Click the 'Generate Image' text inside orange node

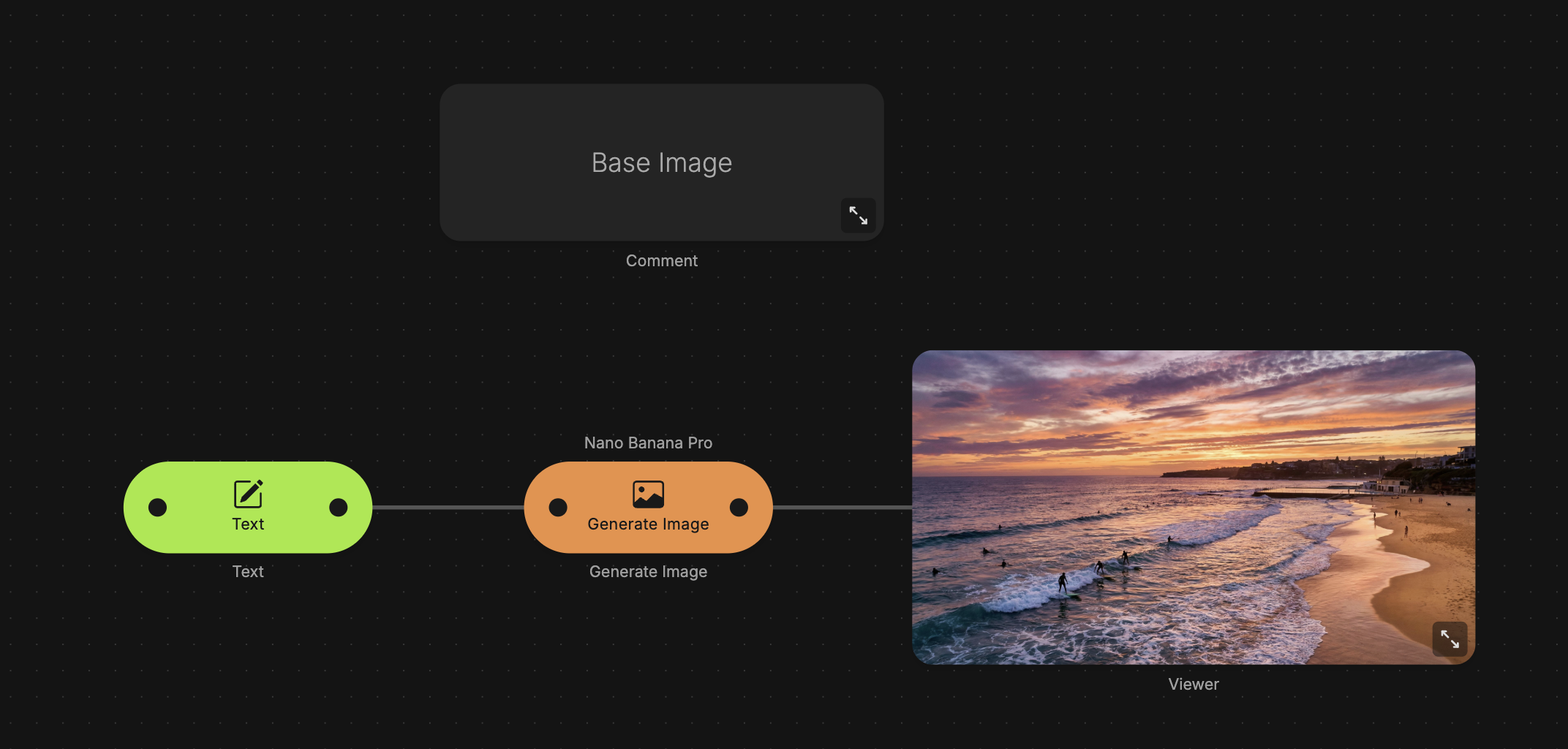point(648,524)
